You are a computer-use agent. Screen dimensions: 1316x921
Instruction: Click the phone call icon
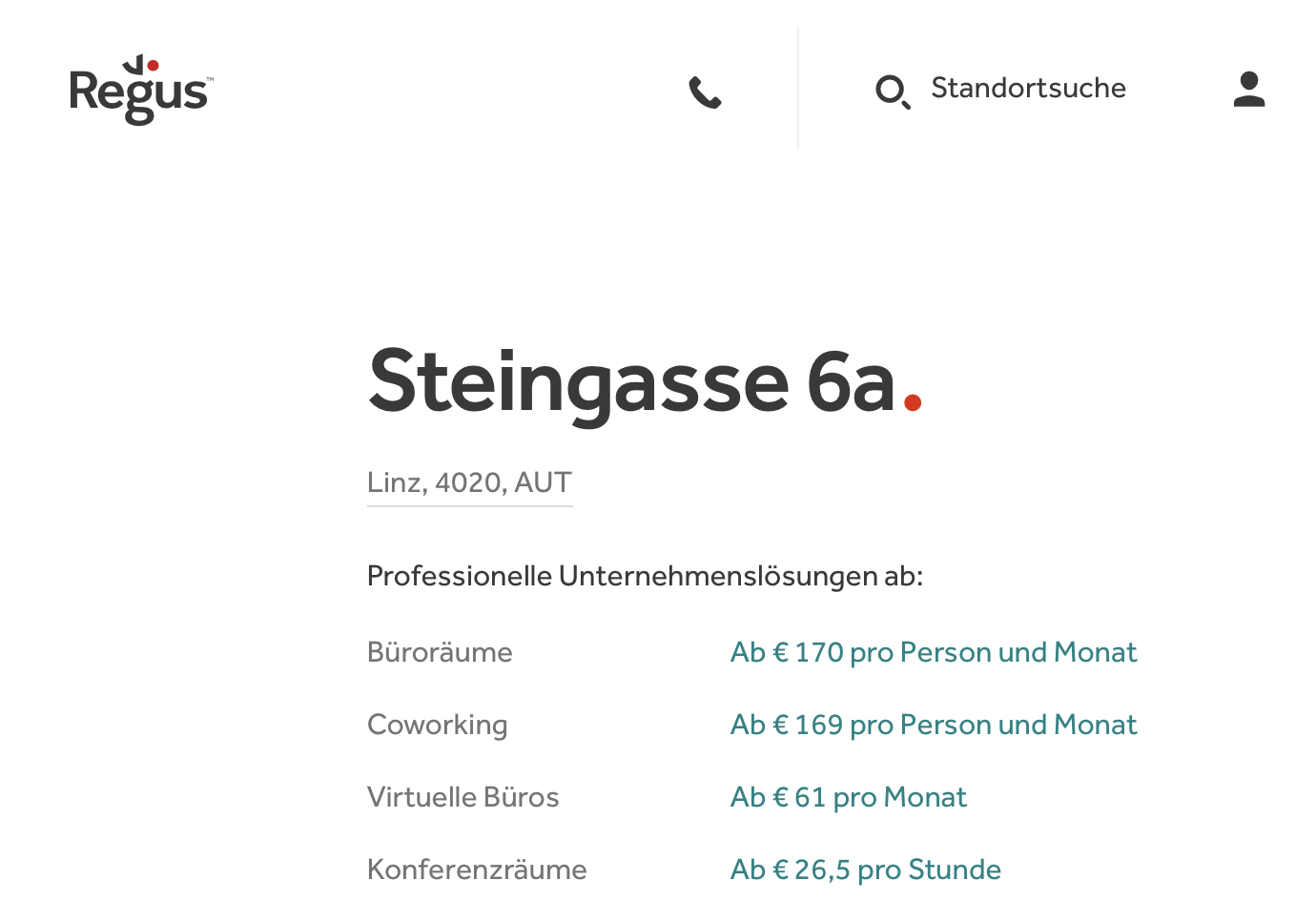pyautogui.click(x=706, y=92)
